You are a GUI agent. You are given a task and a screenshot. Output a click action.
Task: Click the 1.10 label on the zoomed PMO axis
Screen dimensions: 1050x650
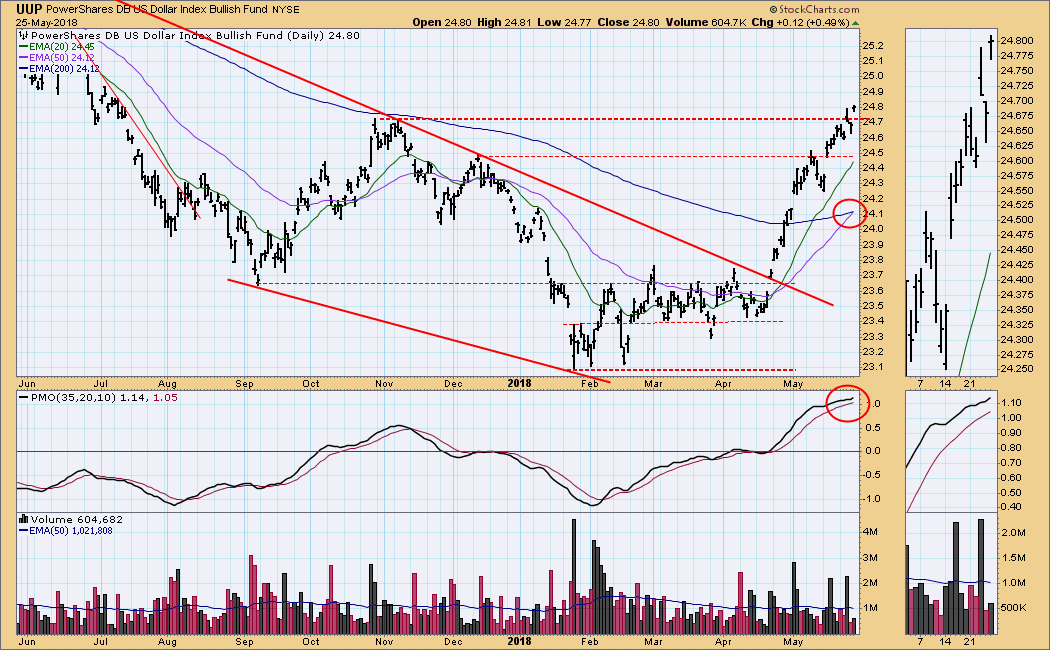(x=1012, y=403)
